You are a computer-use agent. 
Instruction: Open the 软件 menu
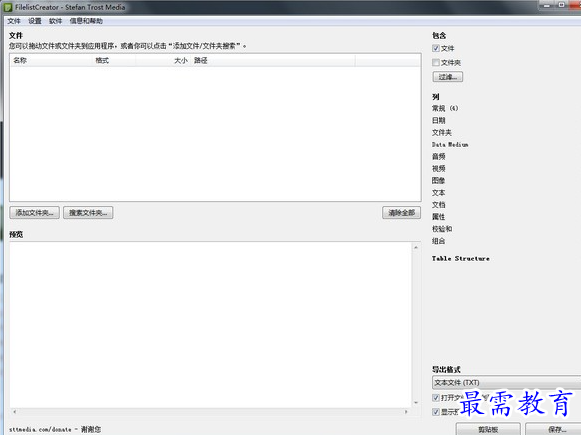point(55,21)
